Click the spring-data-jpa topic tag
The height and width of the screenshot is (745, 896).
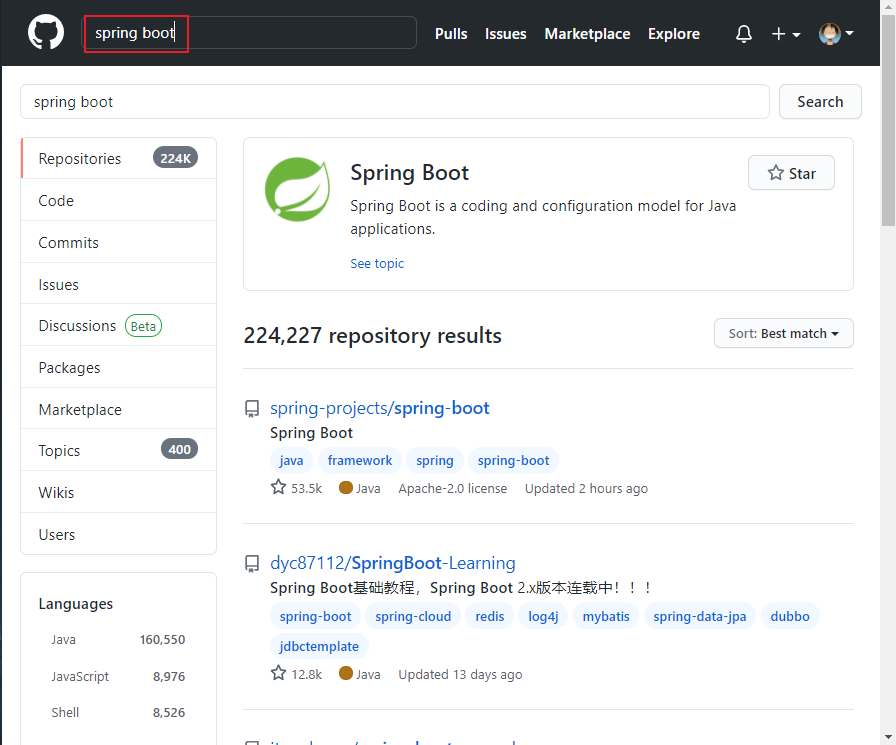tap(699, 616)
